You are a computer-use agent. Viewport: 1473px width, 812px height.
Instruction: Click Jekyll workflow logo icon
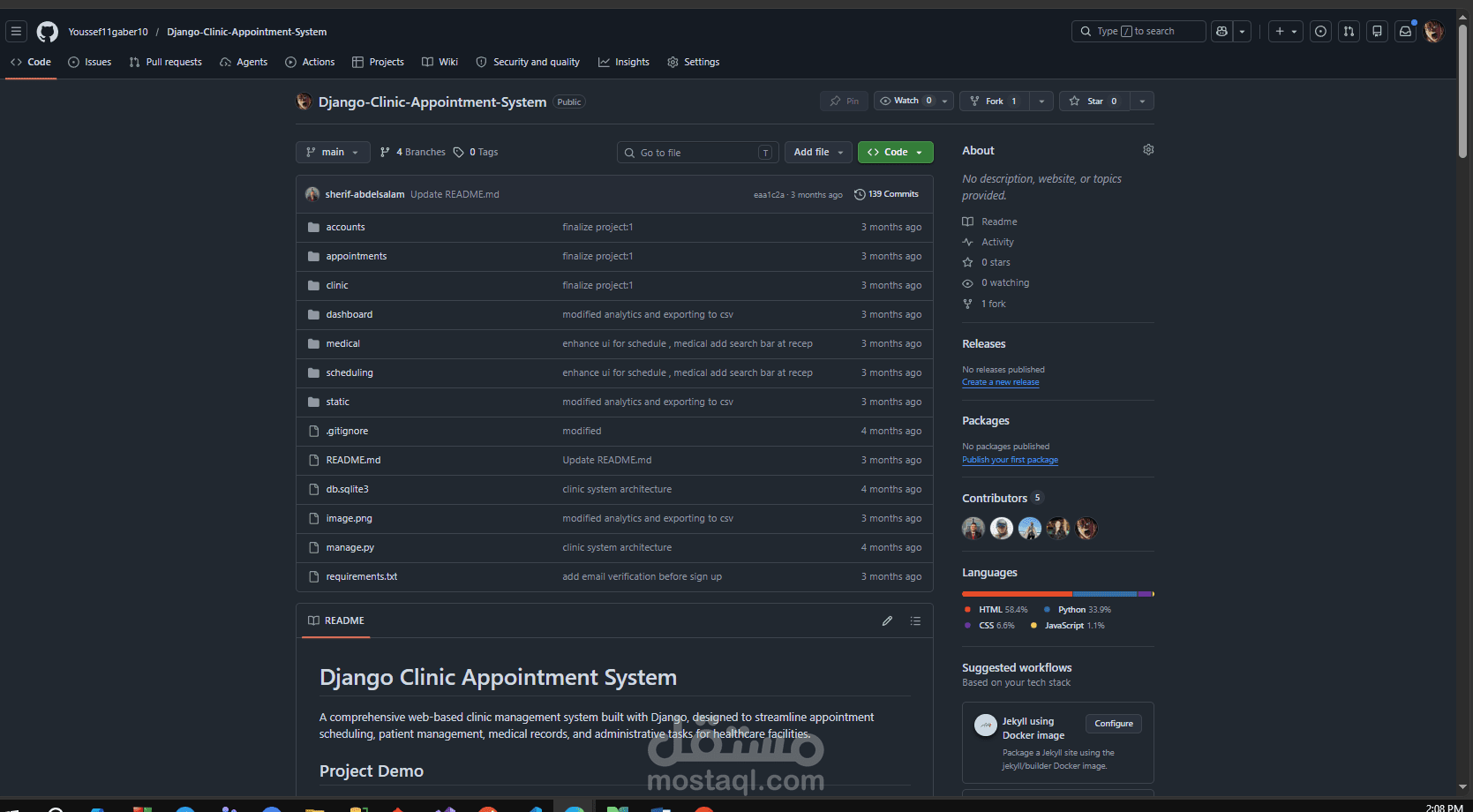point(985,725)
